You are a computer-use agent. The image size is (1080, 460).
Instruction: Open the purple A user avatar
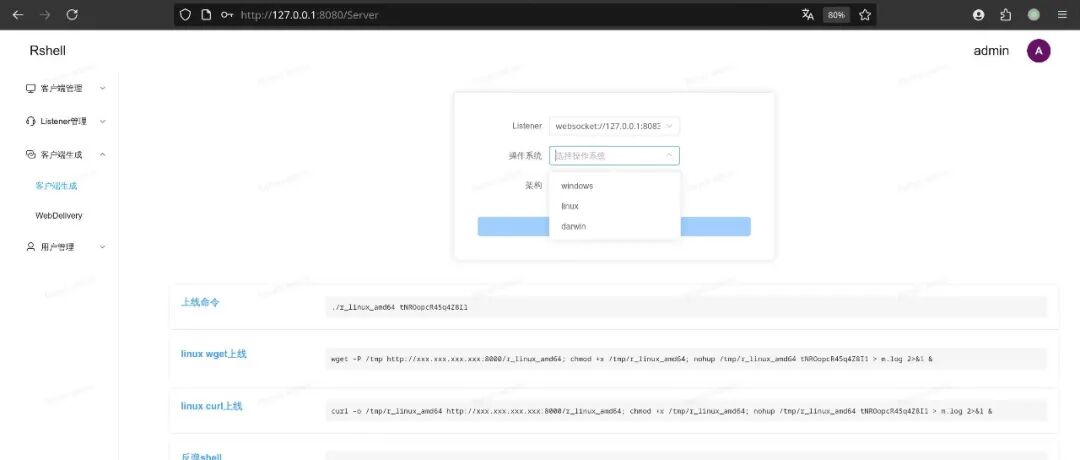(1039, 50)
